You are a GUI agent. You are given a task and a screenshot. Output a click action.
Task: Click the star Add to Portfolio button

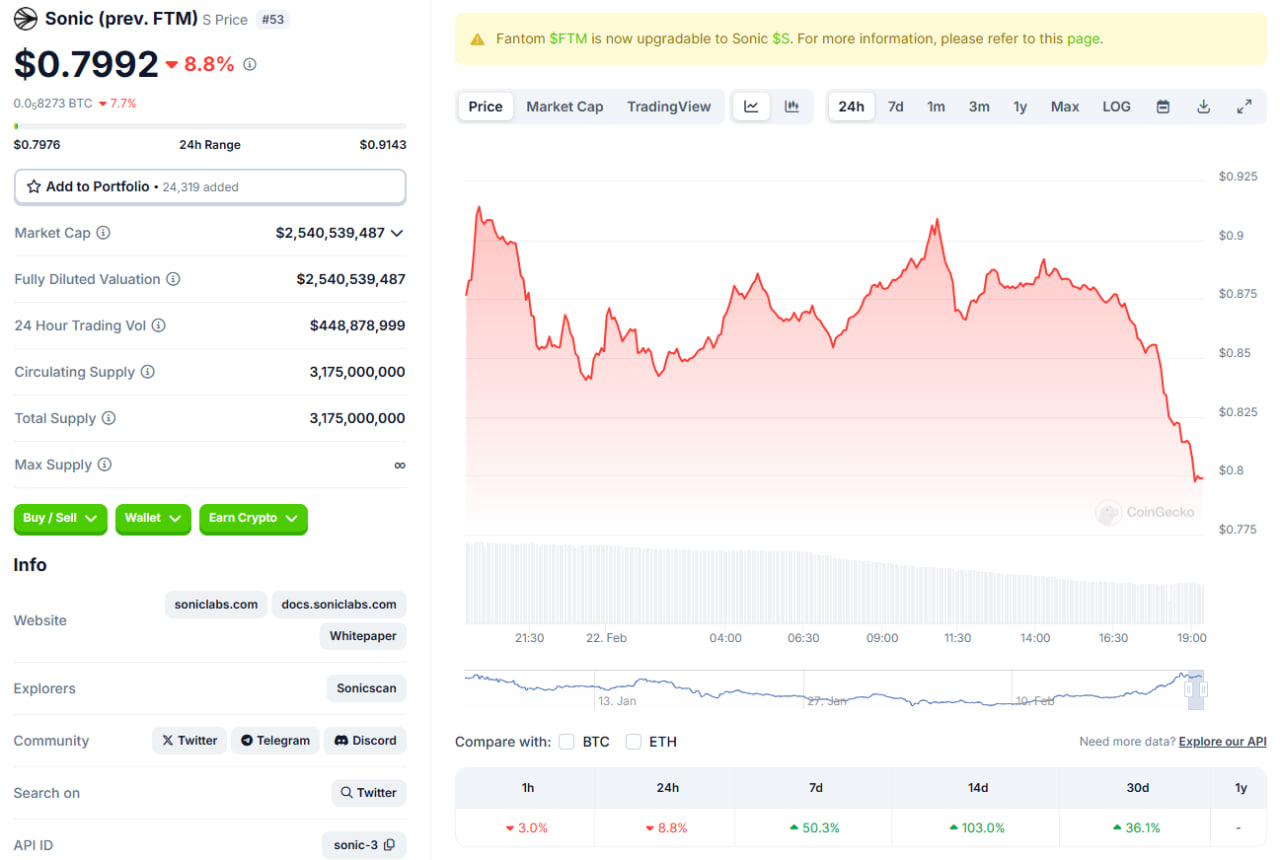coord(210,187)
